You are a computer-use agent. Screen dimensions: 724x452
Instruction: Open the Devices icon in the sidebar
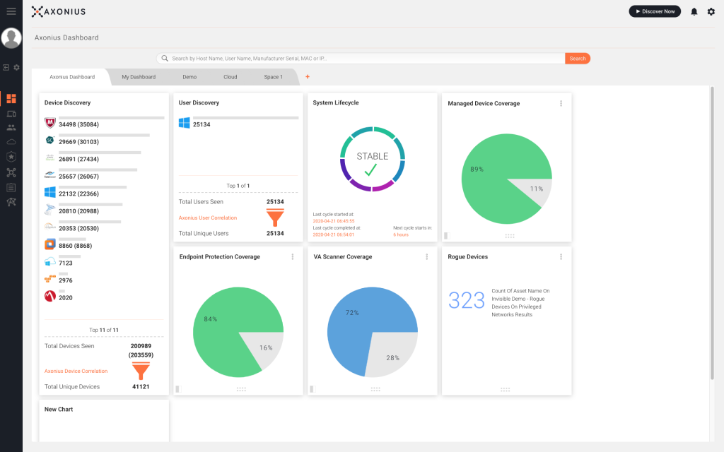coord(11,114)
